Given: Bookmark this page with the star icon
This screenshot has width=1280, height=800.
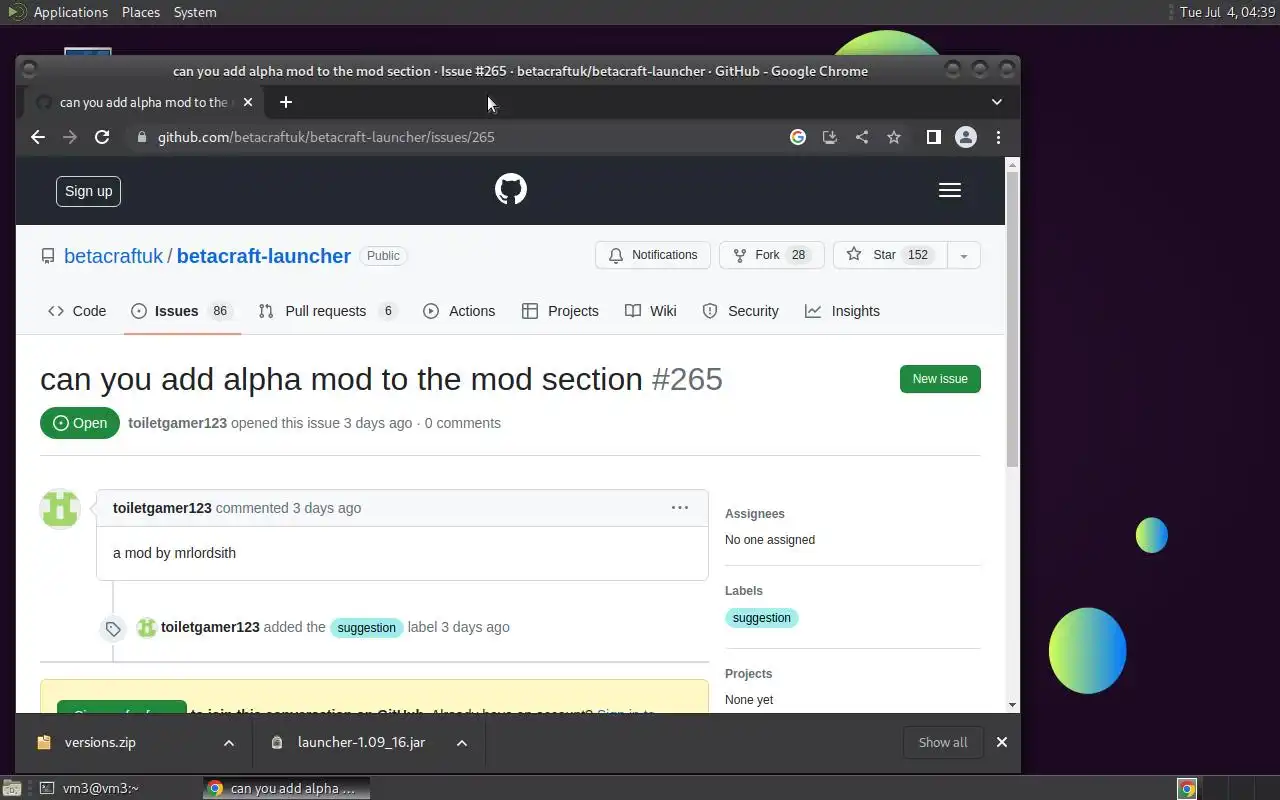Looking at the screenshot, I should click(x=894, y=137).
